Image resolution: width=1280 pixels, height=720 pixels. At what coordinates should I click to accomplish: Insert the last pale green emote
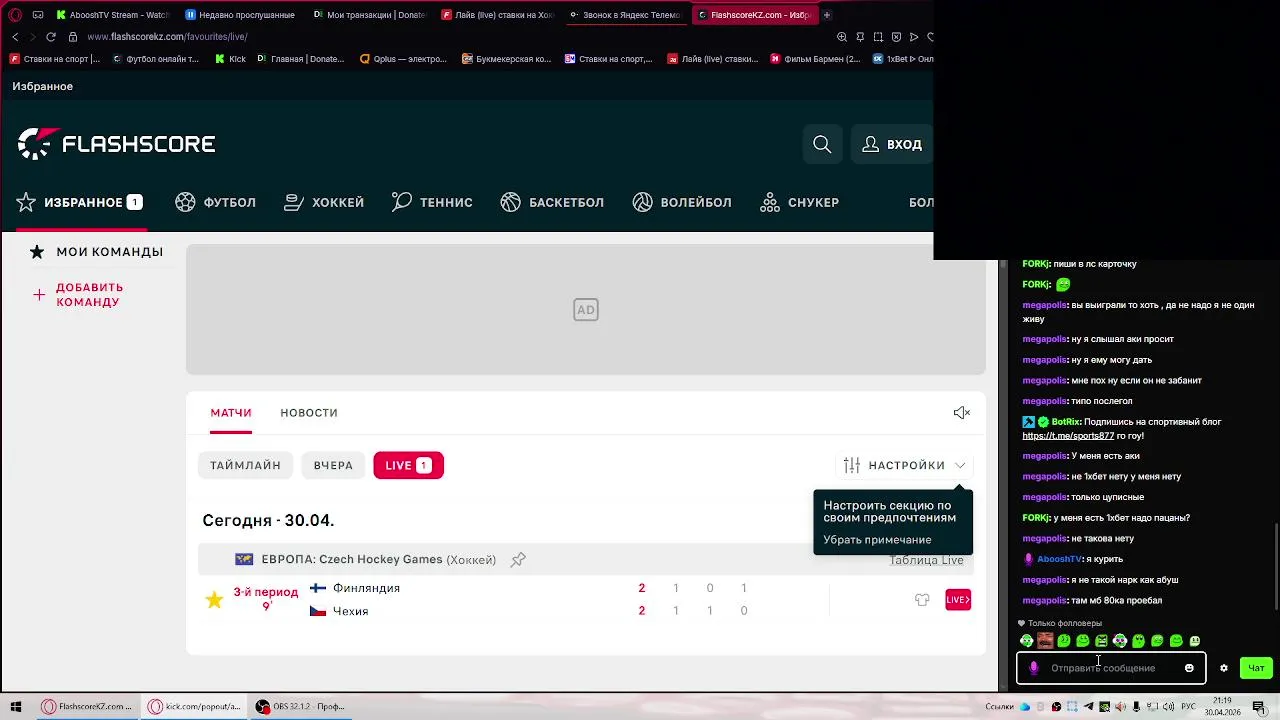click(x=1194, y=641)
